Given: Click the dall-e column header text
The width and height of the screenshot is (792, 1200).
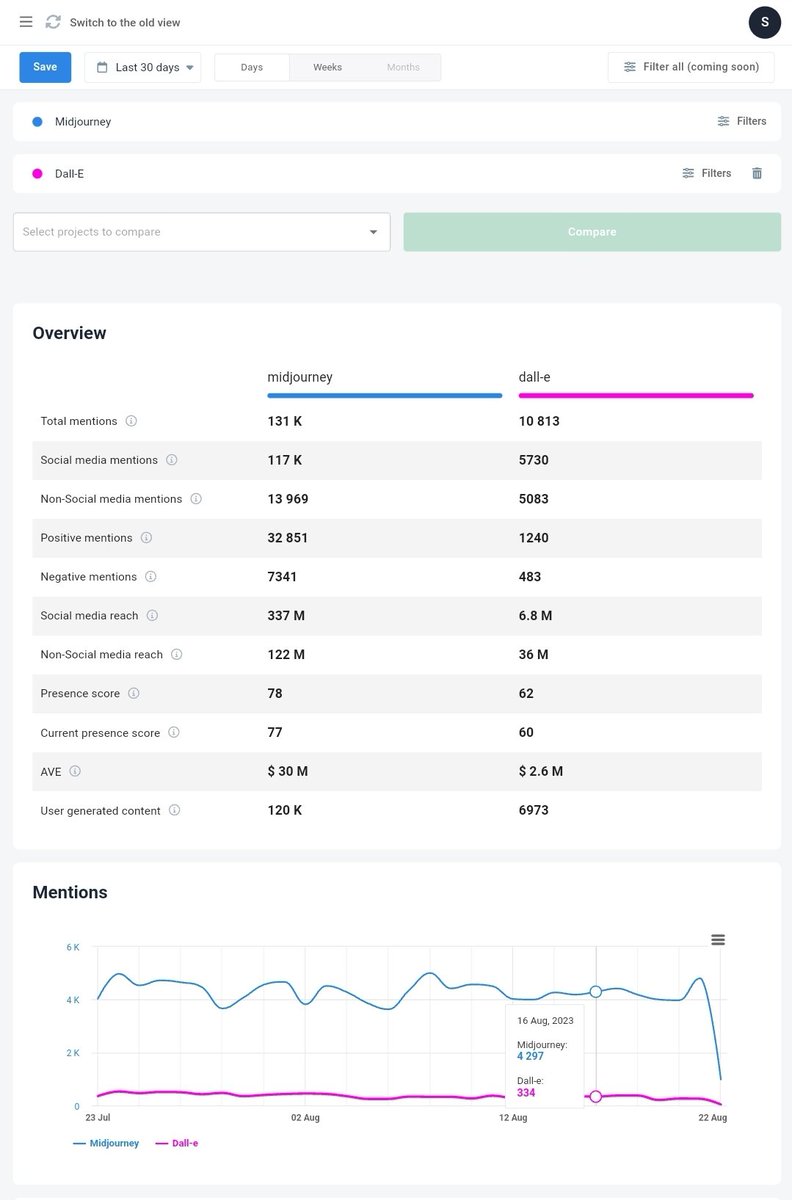Looking at the screenshot, I should (537, 377).
